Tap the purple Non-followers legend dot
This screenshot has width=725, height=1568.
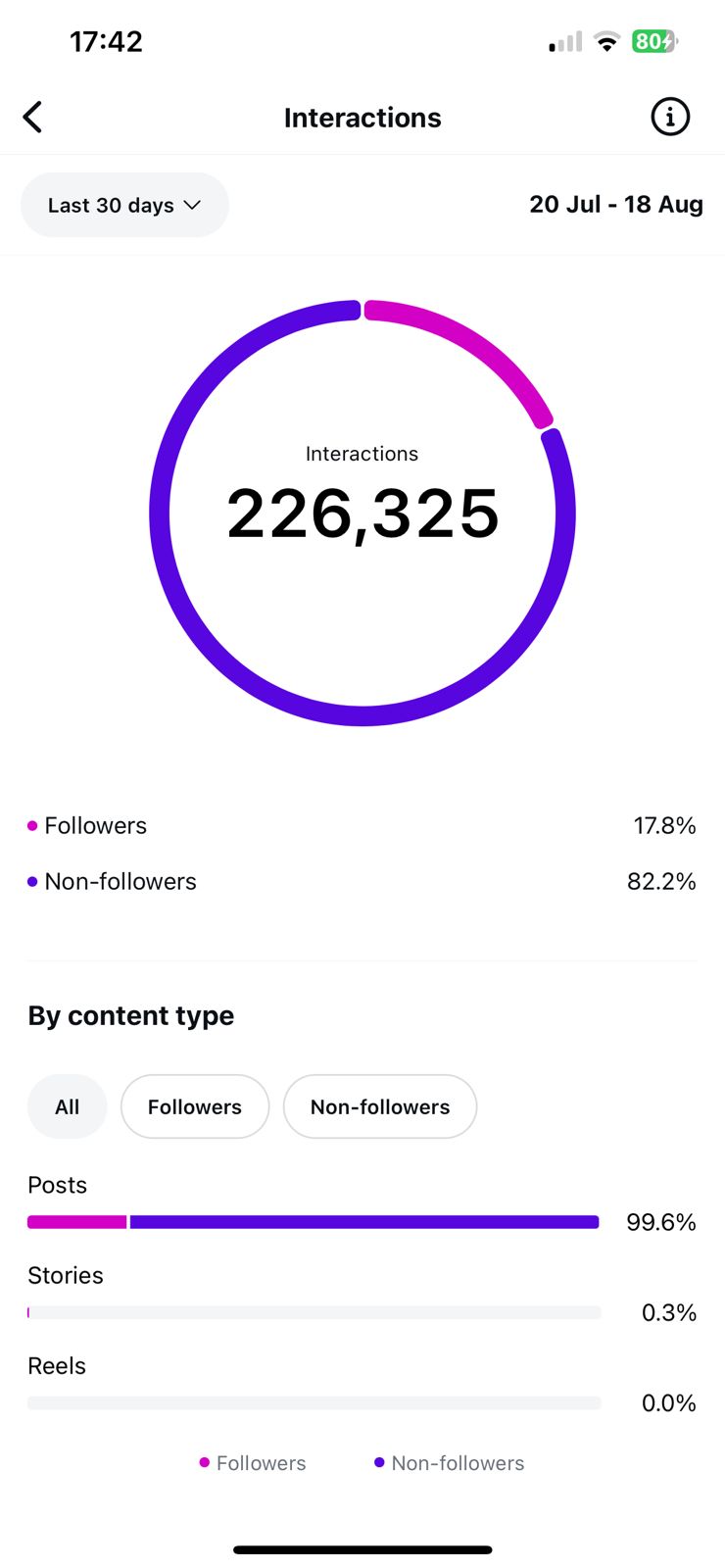pyautogui.click(x=32, y=882)
